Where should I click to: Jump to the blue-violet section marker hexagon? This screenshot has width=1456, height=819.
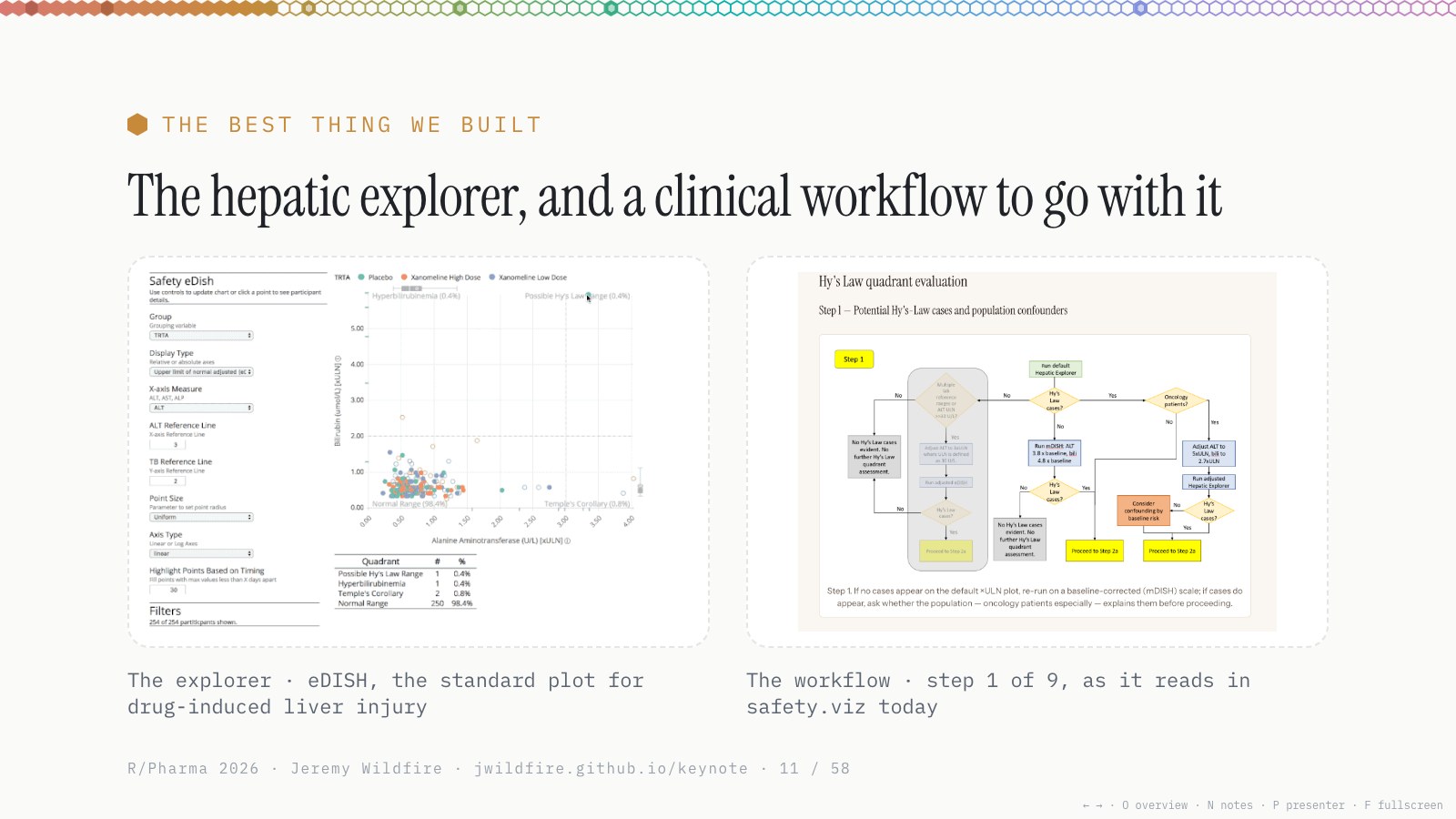1140,8
